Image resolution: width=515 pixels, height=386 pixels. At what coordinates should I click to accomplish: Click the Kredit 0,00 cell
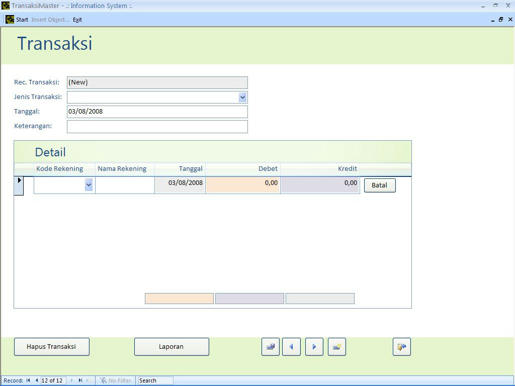click(320, 185)
